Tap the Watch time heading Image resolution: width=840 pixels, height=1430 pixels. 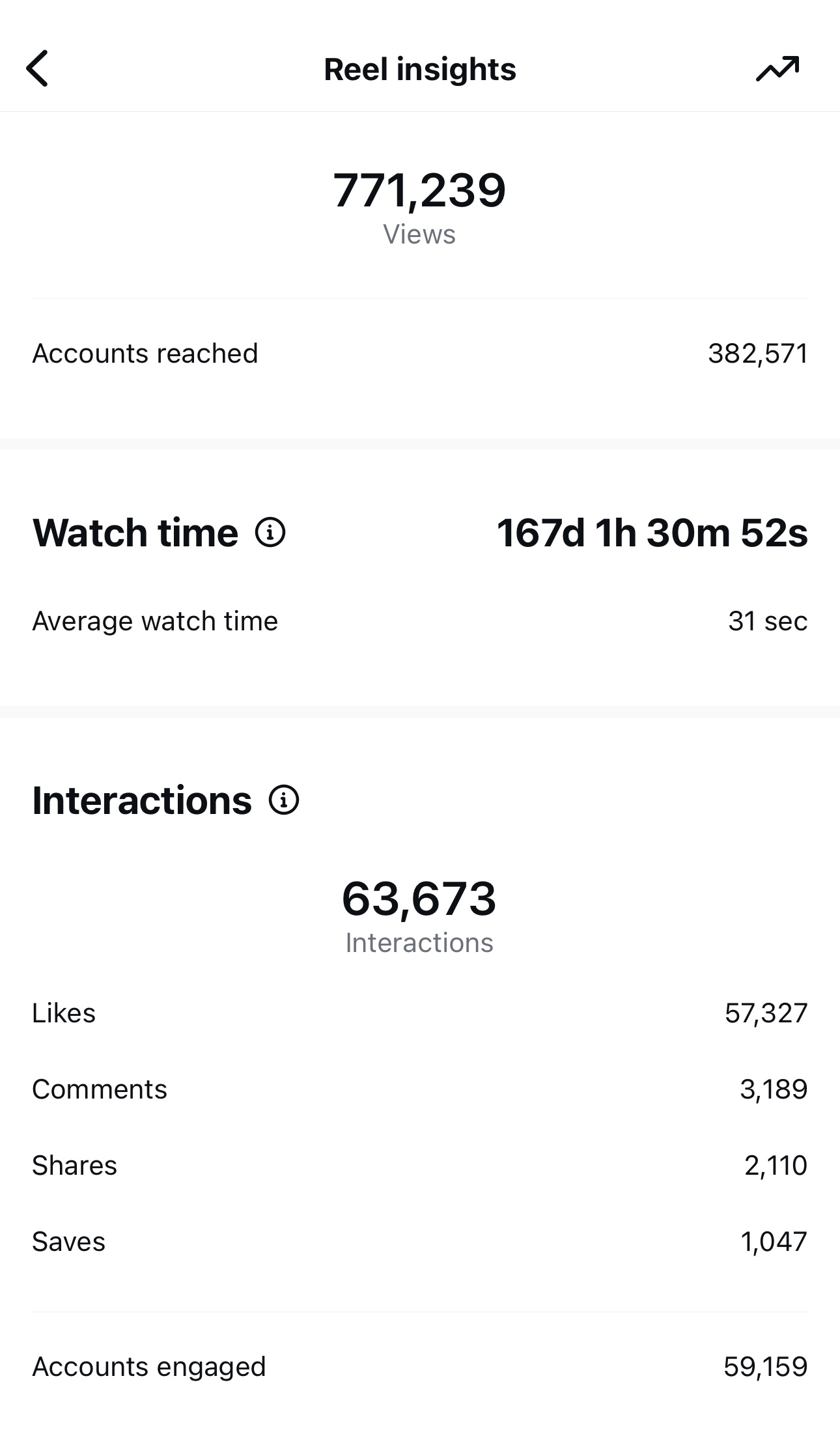pyautogui.click(x=135, y=533)
